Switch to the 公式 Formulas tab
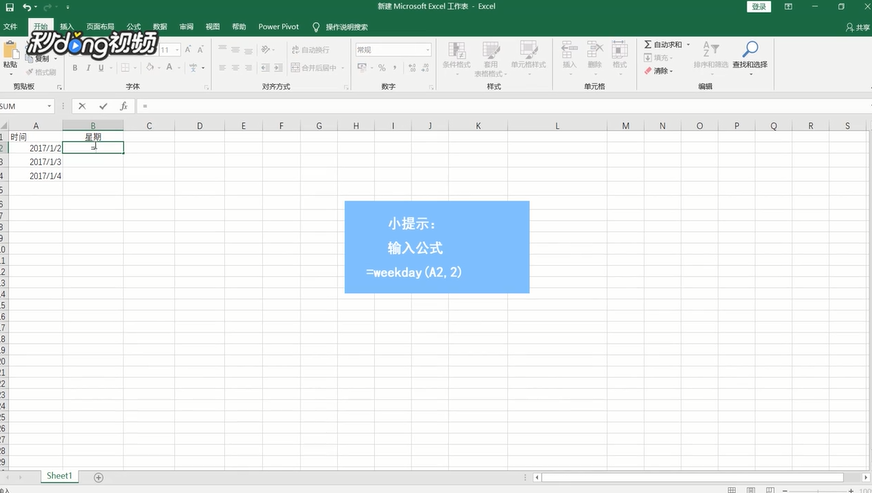872x493 pixels. 133,27
